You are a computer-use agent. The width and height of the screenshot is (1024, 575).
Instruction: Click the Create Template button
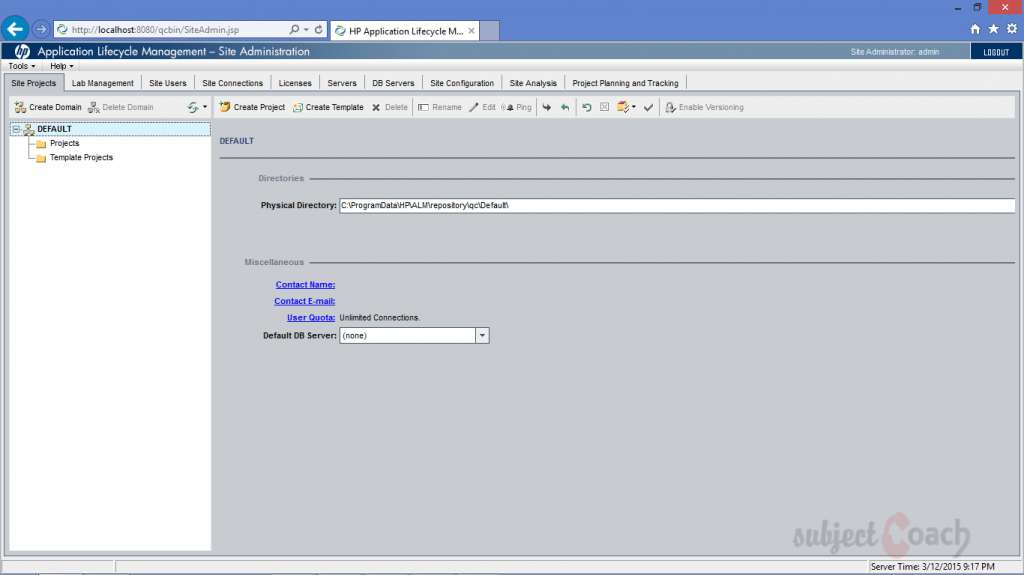(x=328, y=107)
